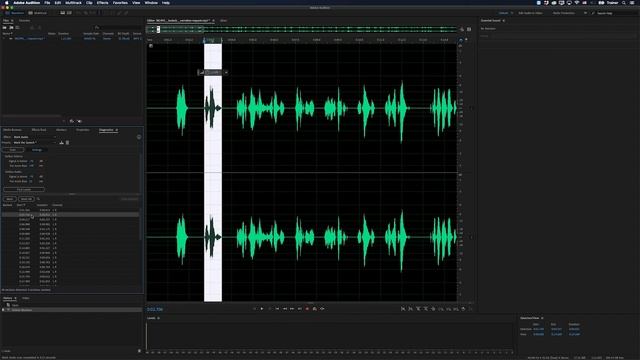
Task: Click the Fast Forward transport button
Action: [x=292, y=309]
